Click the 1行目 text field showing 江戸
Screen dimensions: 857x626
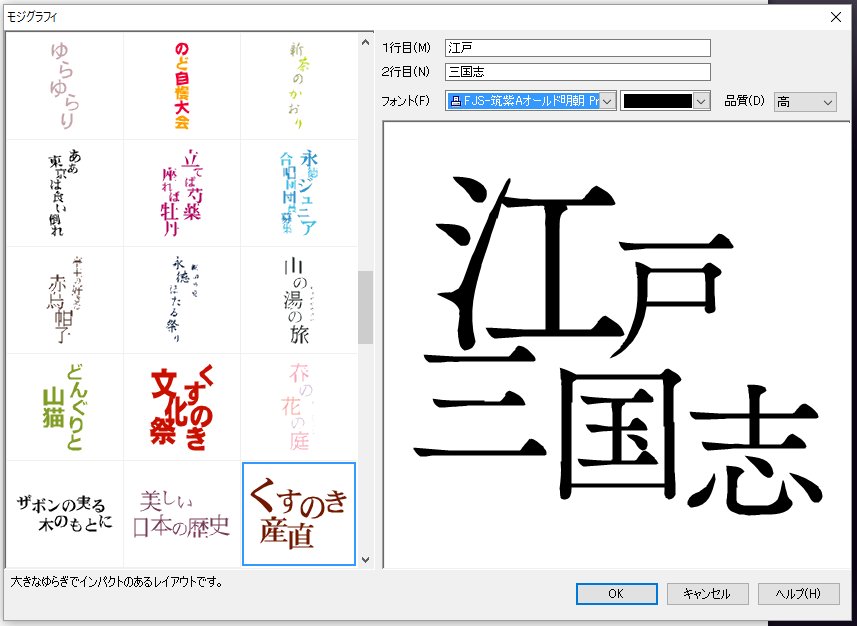pos(577,46)
